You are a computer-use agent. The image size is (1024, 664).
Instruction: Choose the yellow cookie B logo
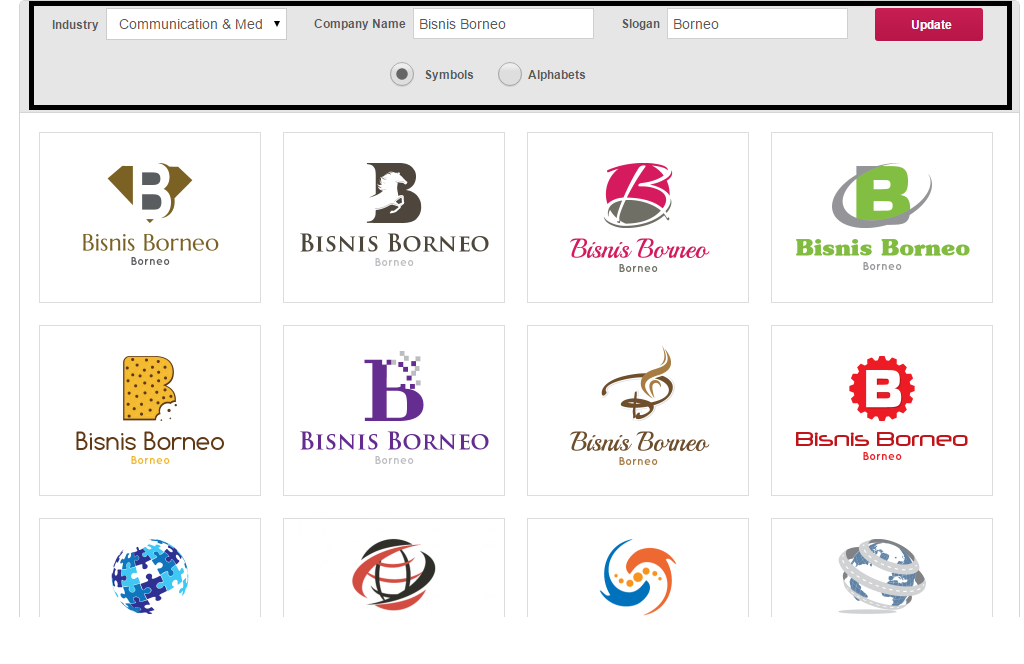click(150, 411)
